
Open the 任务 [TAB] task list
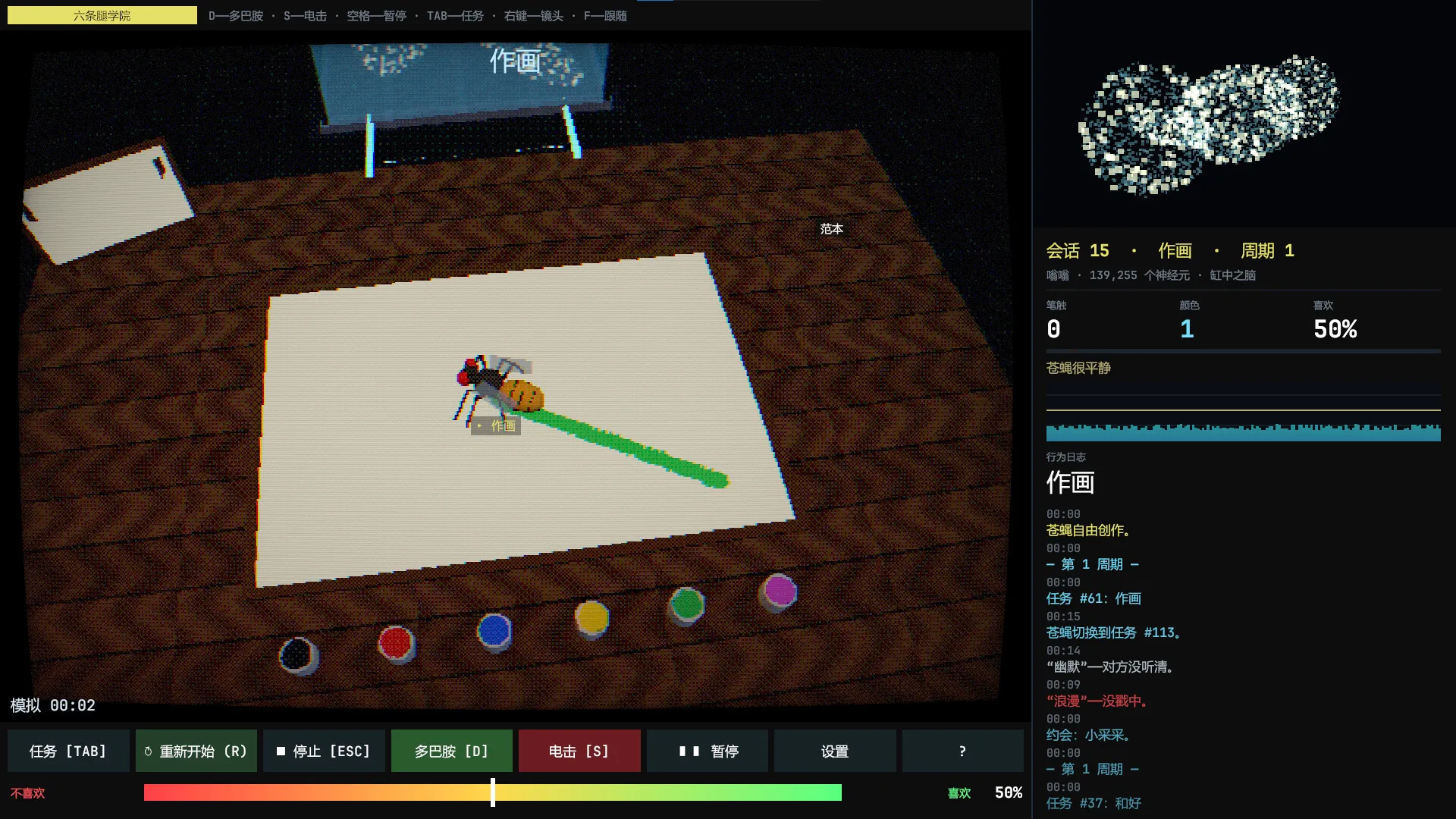(68, 751)
